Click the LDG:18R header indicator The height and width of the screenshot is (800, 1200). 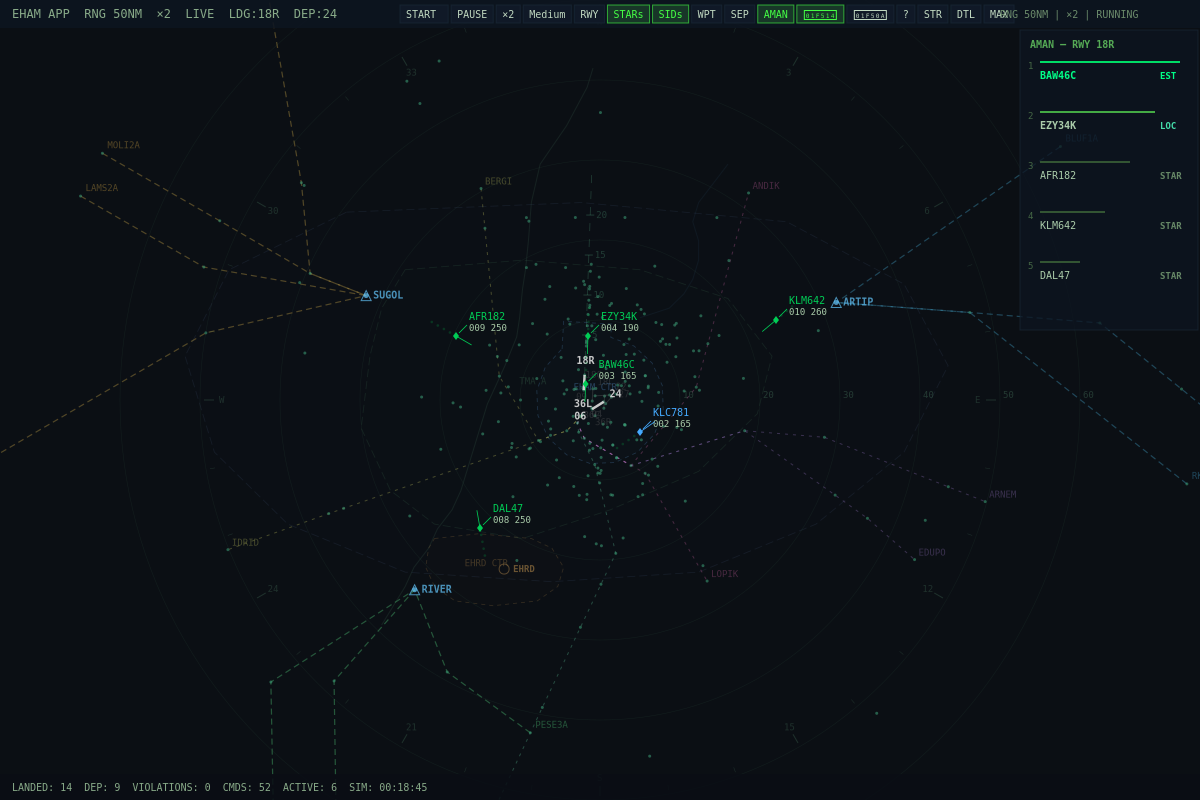[x=254, y=14]
